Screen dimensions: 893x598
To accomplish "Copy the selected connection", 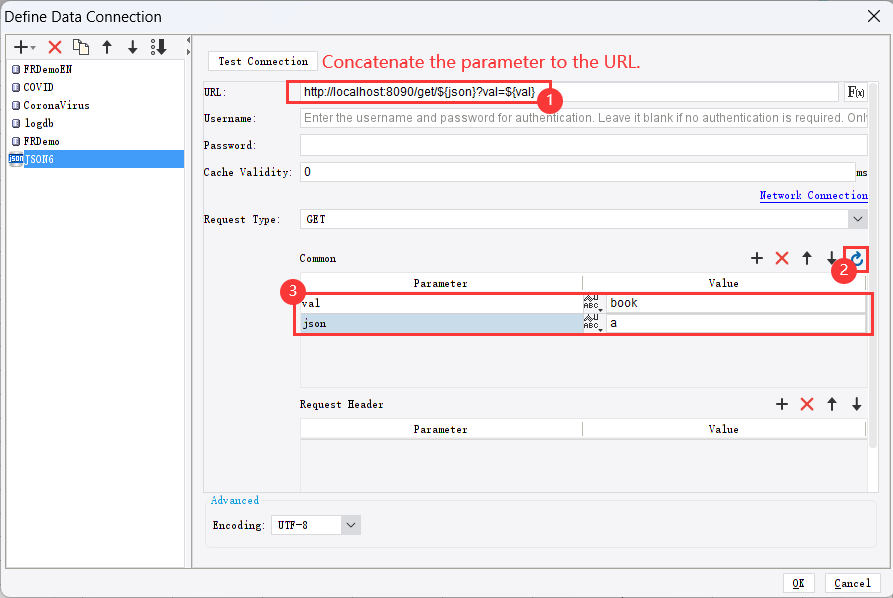I will [81, 46].
